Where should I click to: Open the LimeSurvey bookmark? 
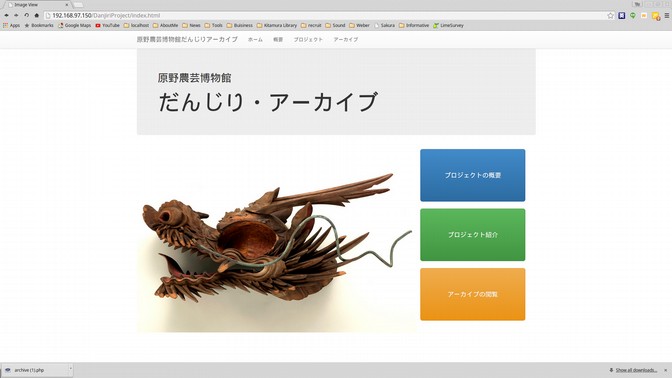click(x=448, y=25)
